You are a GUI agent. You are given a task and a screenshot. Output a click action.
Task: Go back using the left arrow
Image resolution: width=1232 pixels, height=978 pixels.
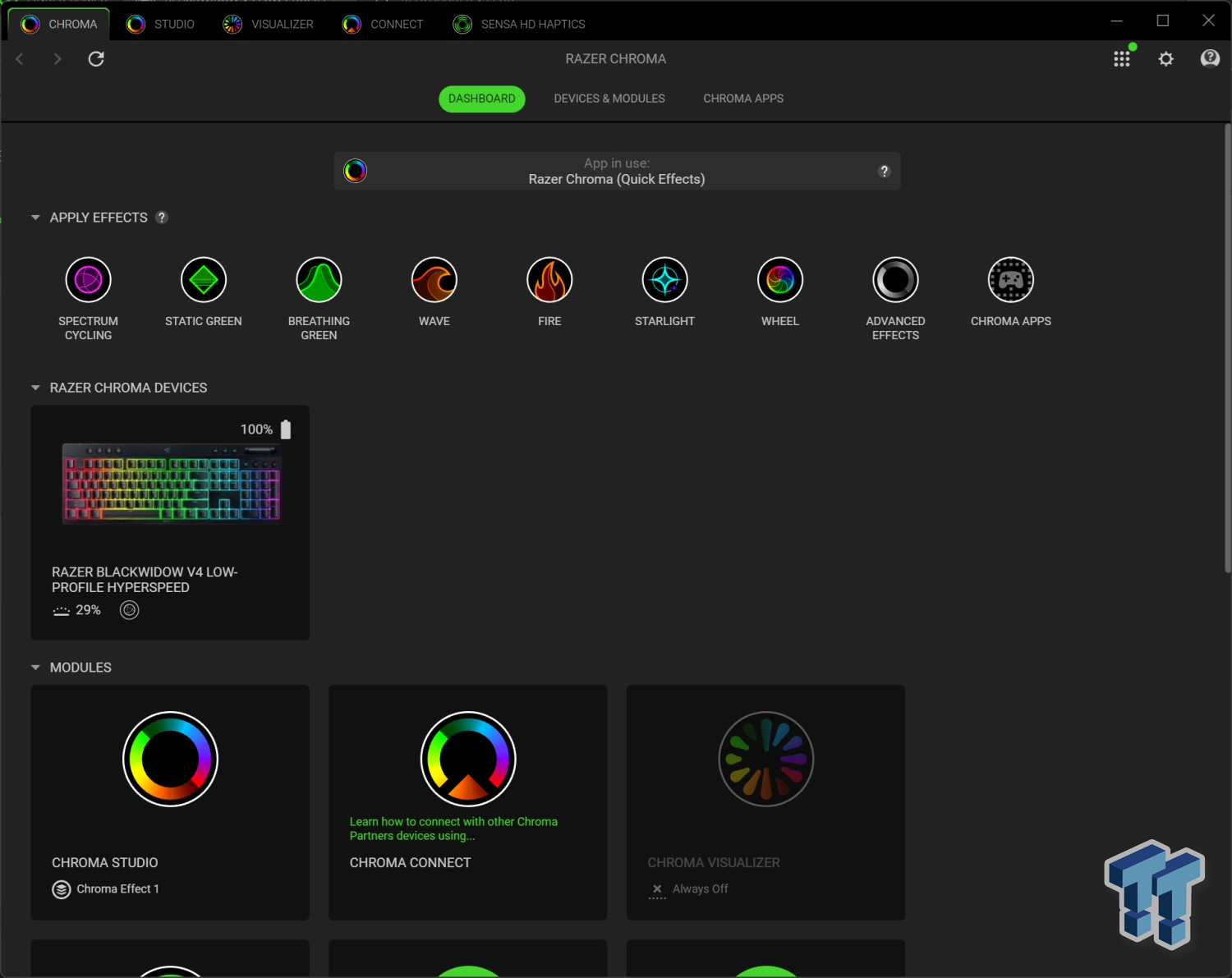tap(20, 59)
